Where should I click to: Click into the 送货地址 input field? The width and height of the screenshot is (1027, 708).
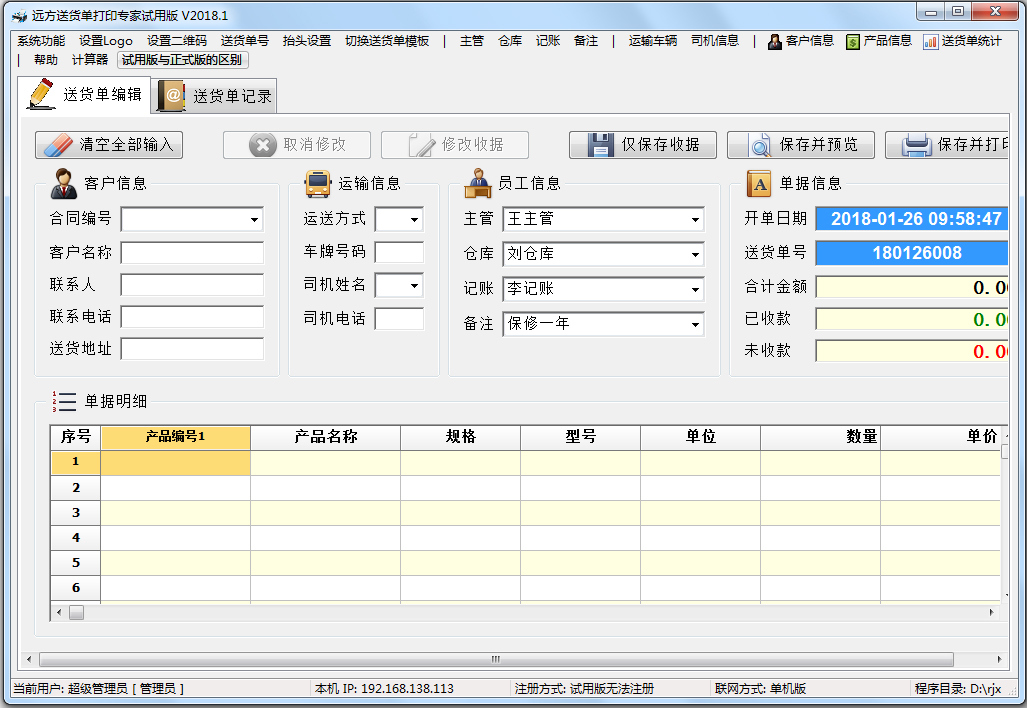[192, 349]
